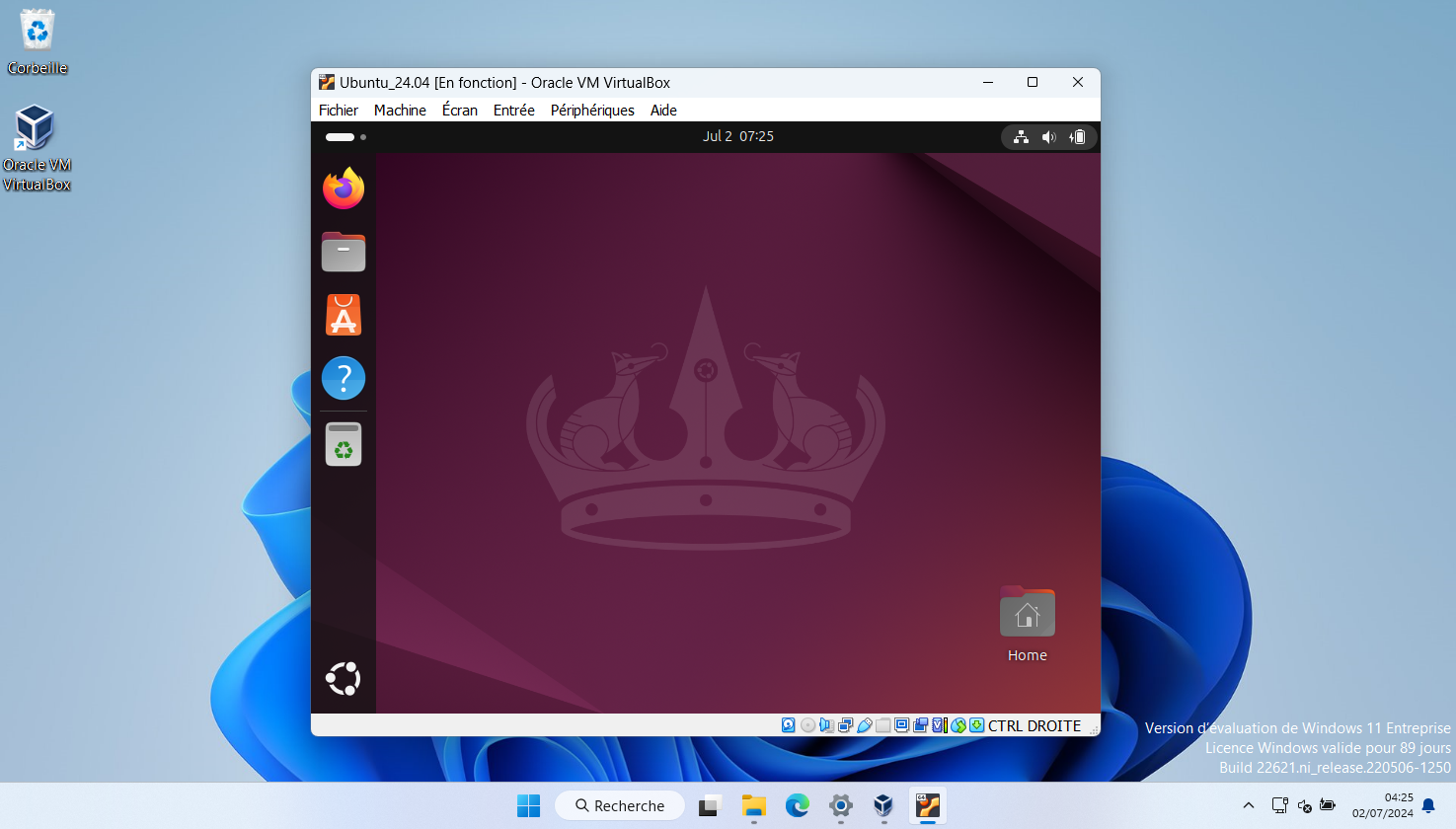
Task: Click the network icon in Ubuntu top bar
Action: tap(1022, 137)
